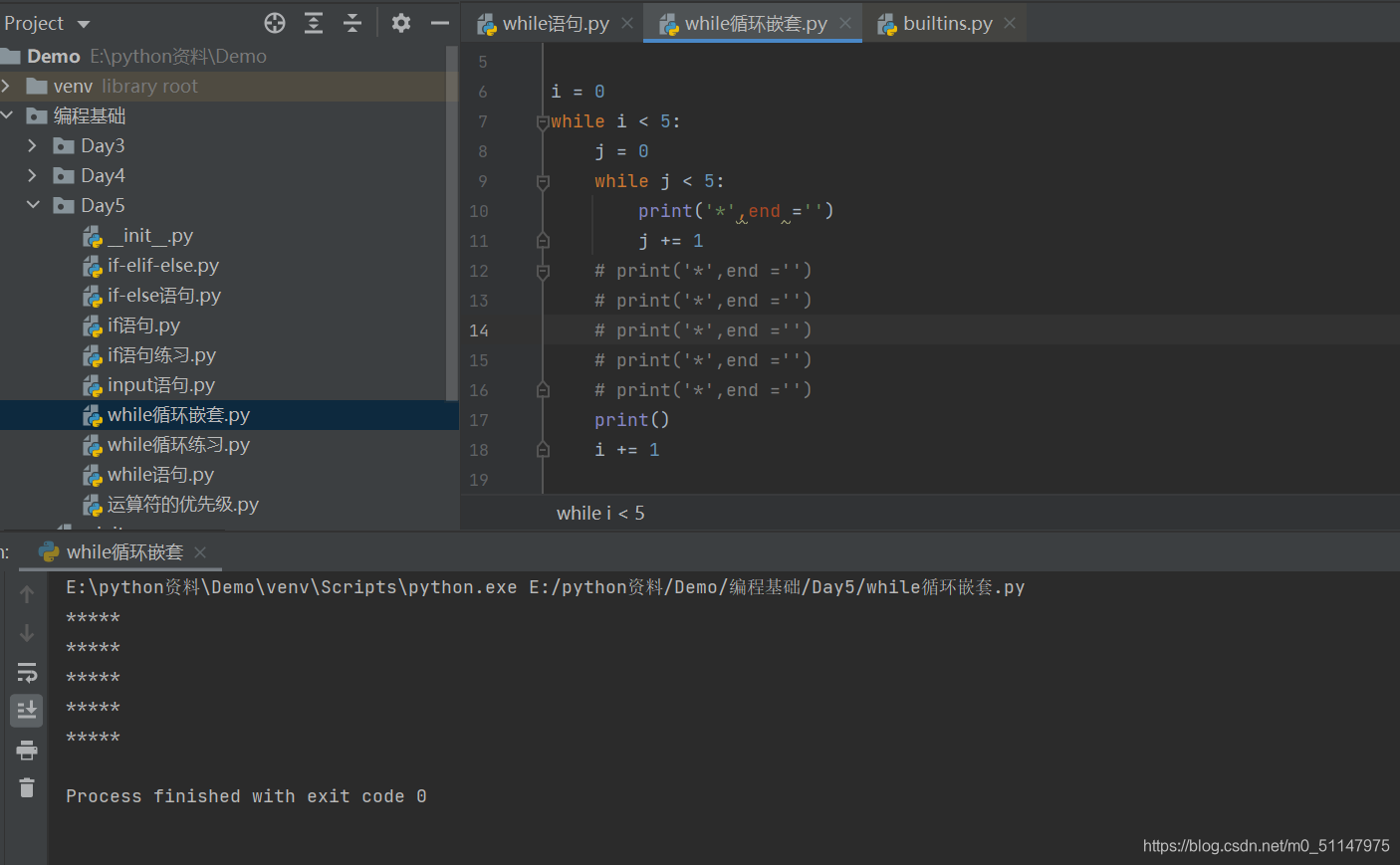Open if-elif-else.py file
The width and height of the screenshot is (1400, 865).
(x=151, y=266)
